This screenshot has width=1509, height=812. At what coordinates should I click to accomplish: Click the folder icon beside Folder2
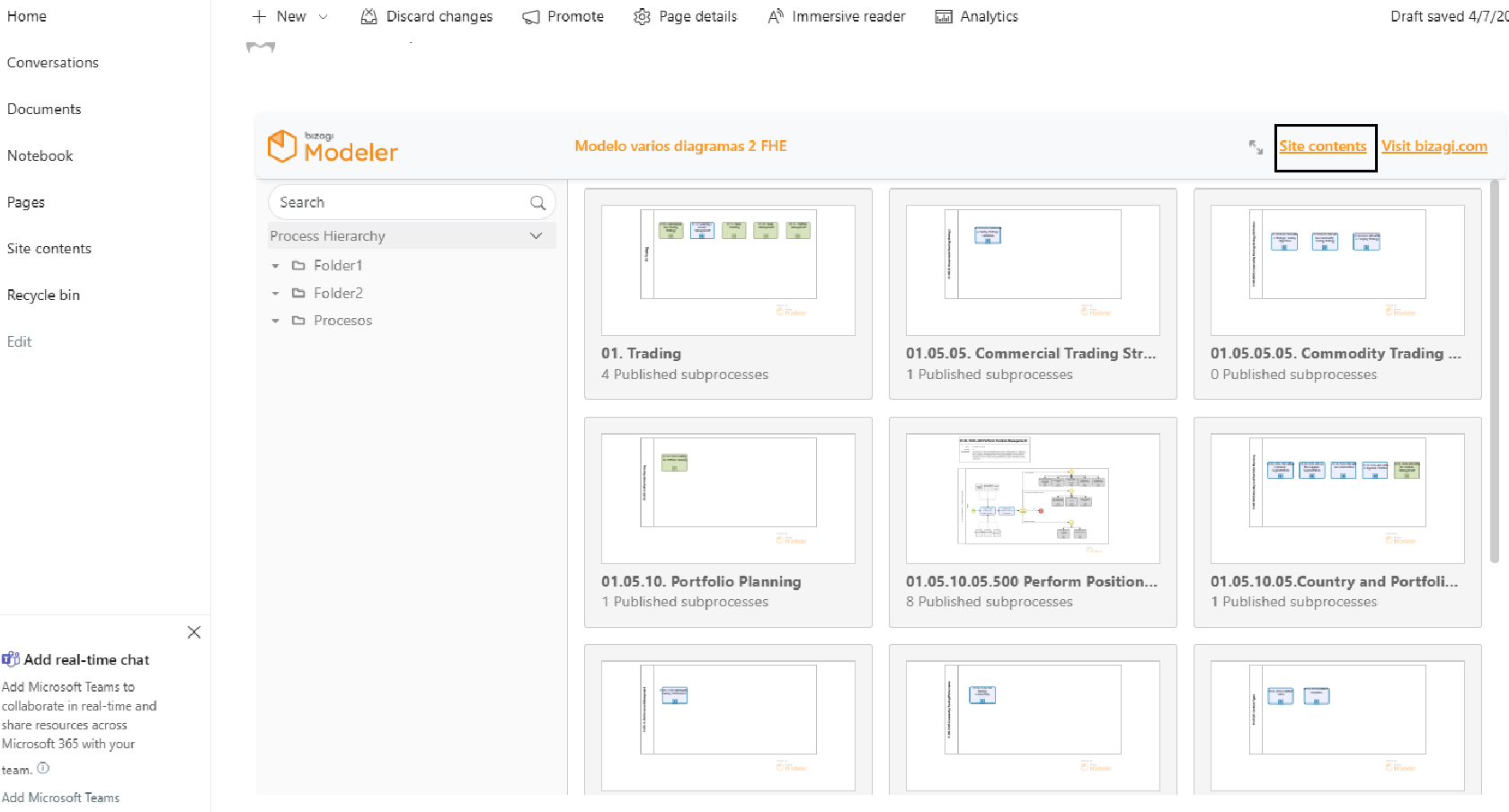point(298,294)
